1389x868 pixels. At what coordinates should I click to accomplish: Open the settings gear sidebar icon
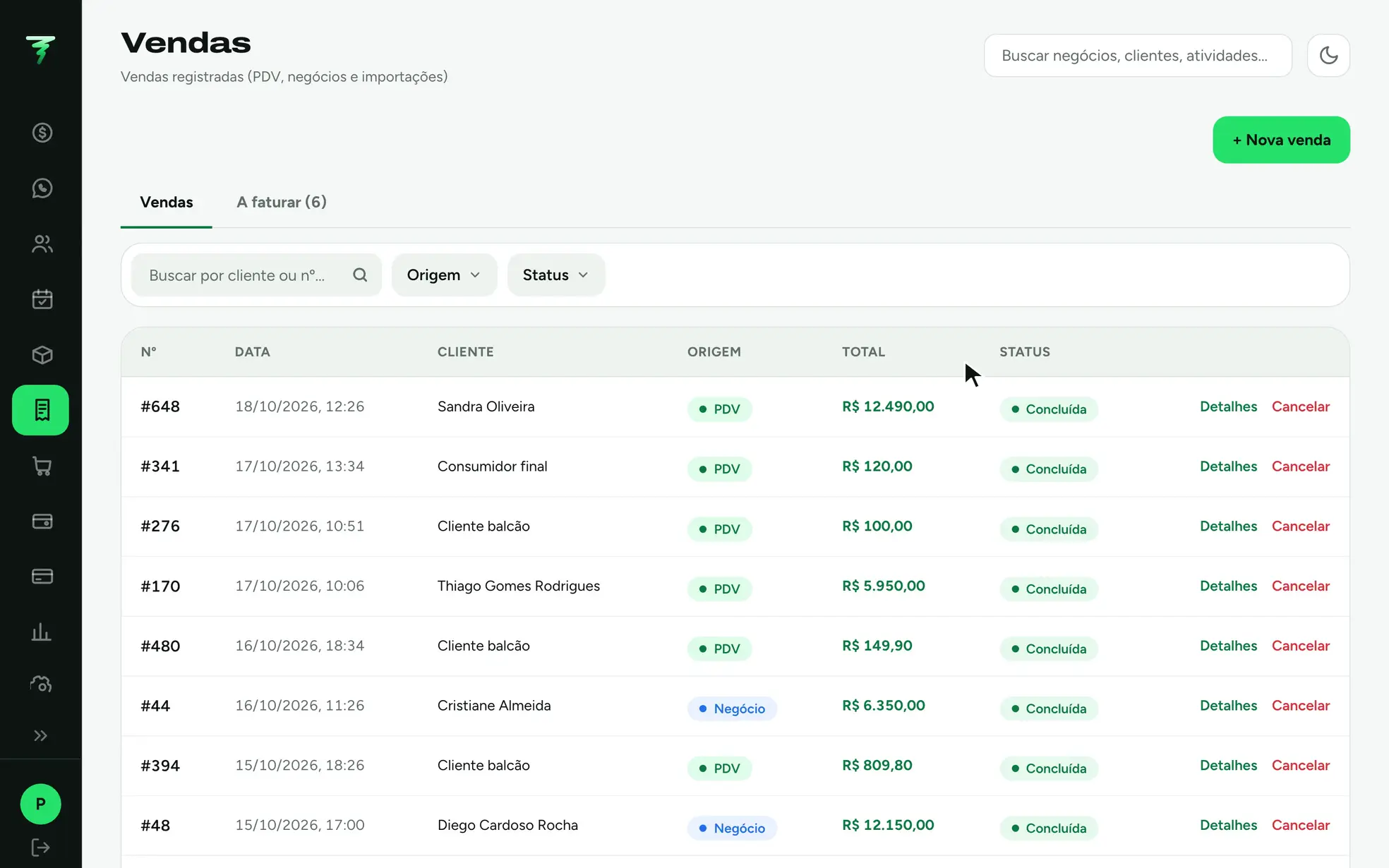point(42,684)
